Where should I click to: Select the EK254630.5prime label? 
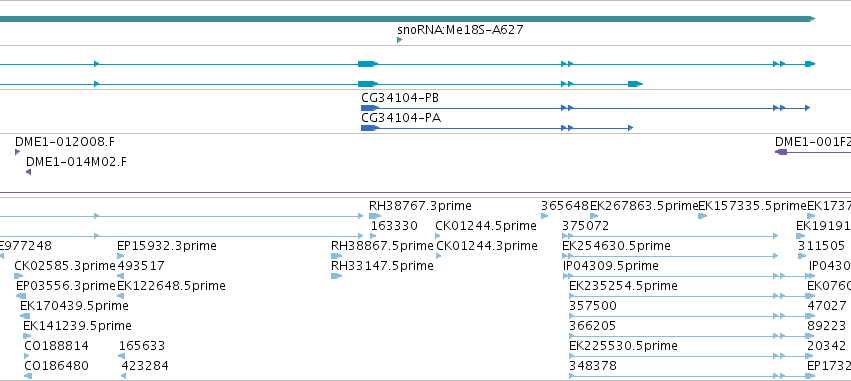616,246
